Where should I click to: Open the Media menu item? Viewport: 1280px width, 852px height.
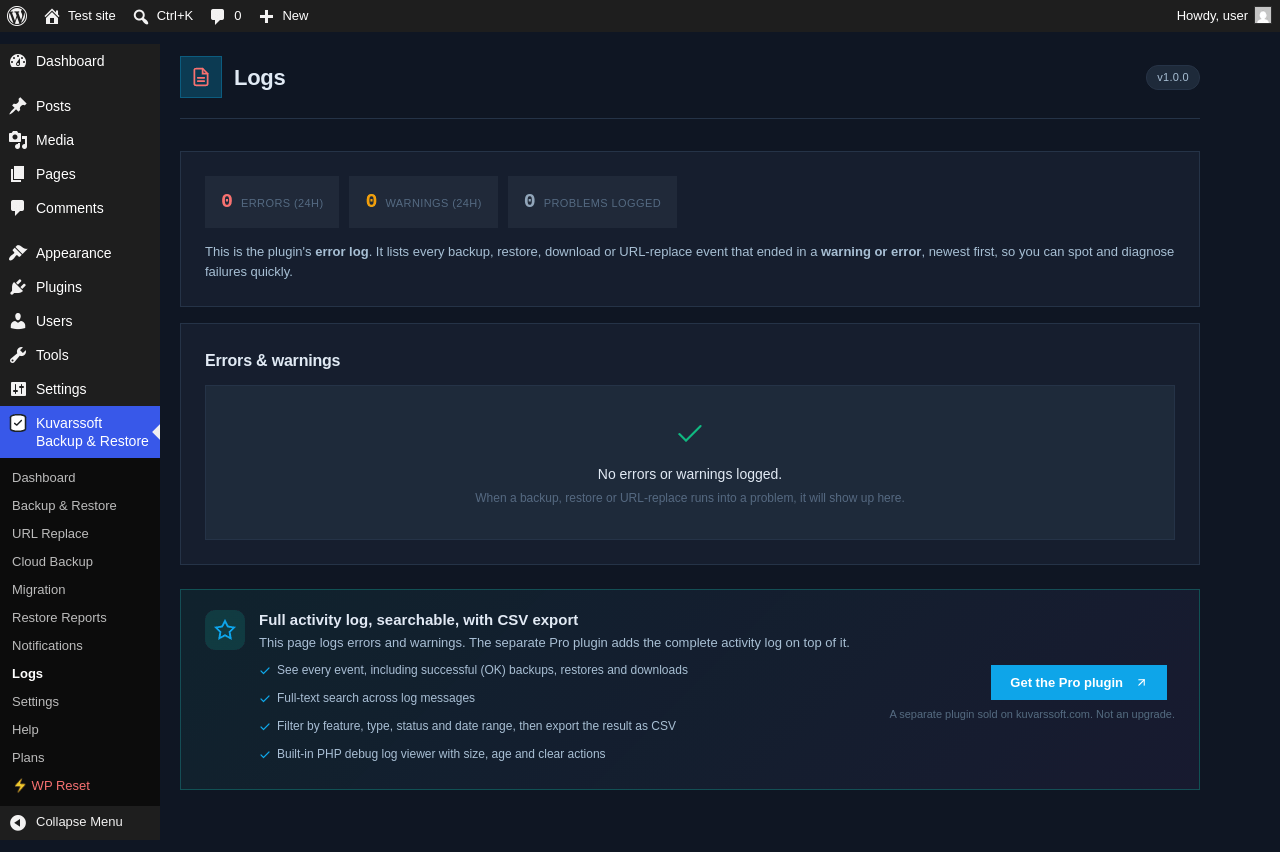[80, 140]
